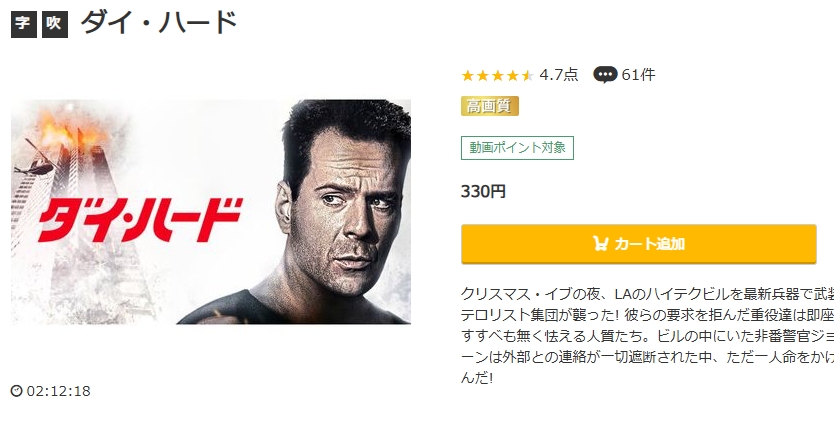This screenshot has width=834, height=424.
Task: Click the 330円 price label
Action: click(x=483, y=192)
